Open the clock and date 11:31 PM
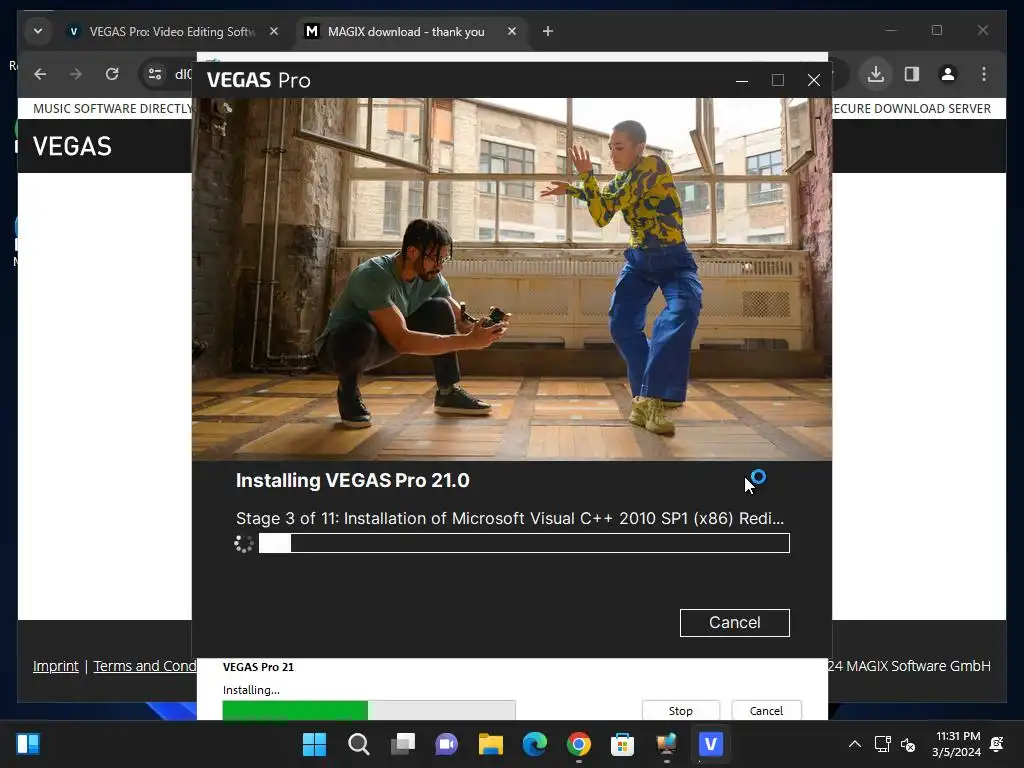Viewport: 1024px width, 768px height. click(x=957, y=744)
